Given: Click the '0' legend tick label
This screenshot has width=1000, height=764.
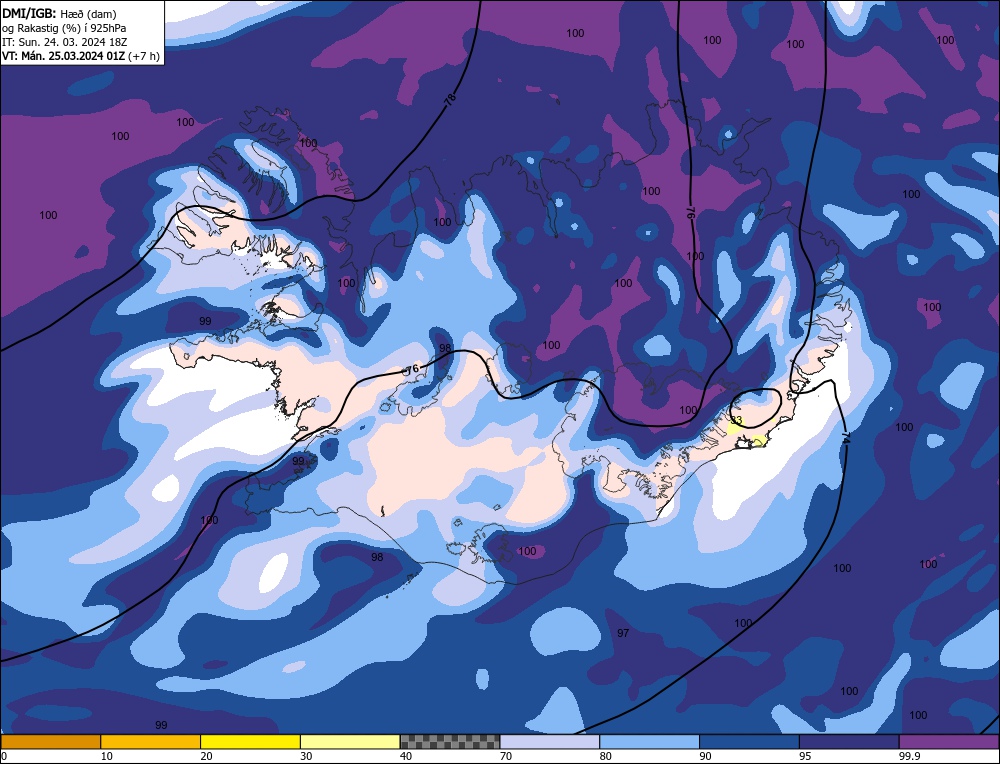Looking at the screenshot, I should 4,756.
